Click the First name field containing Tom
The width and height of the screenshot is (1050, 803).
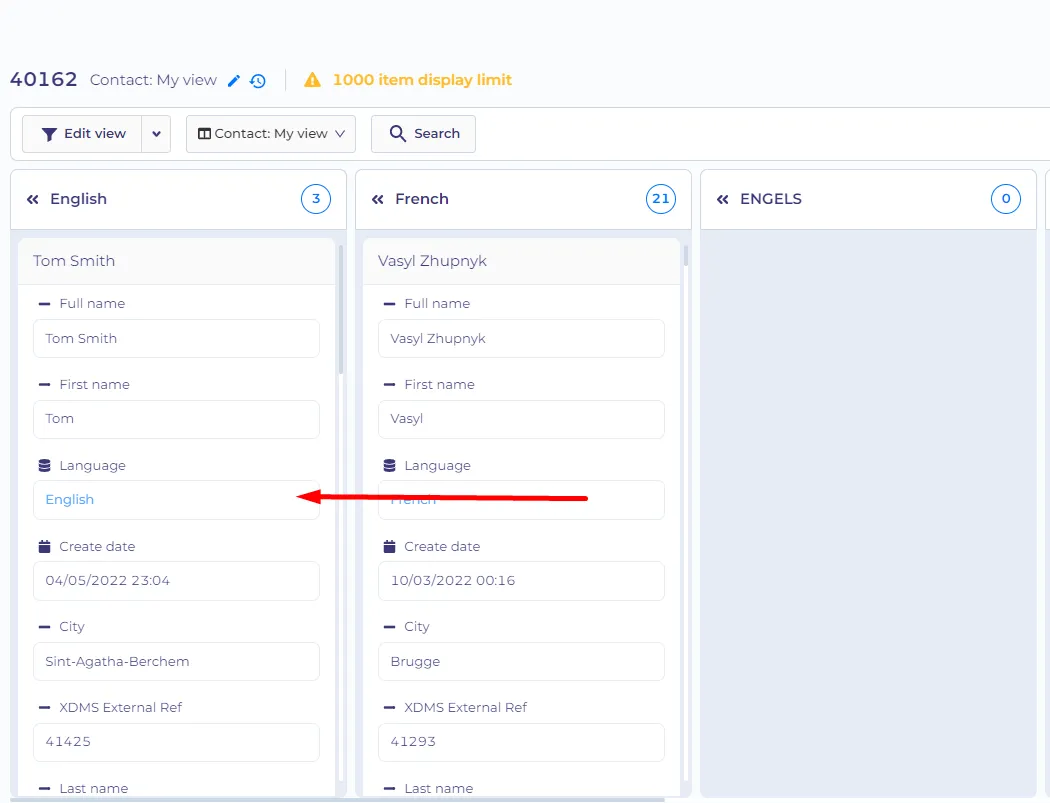point(176,419)
